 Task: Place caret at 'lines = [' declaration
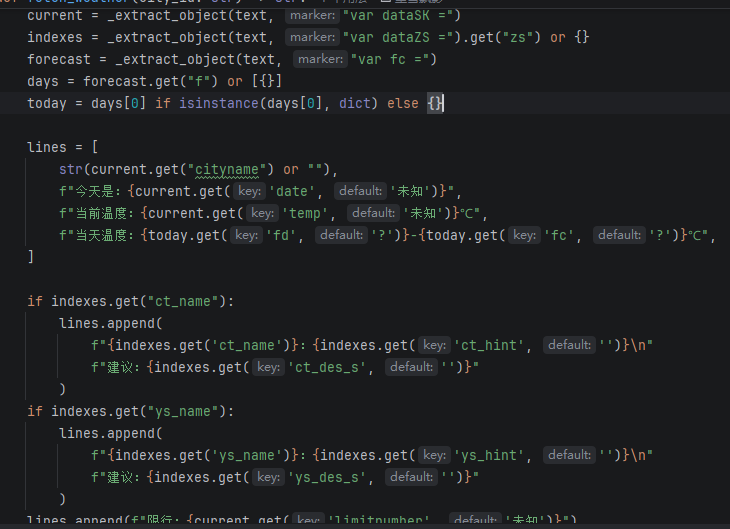63,147
